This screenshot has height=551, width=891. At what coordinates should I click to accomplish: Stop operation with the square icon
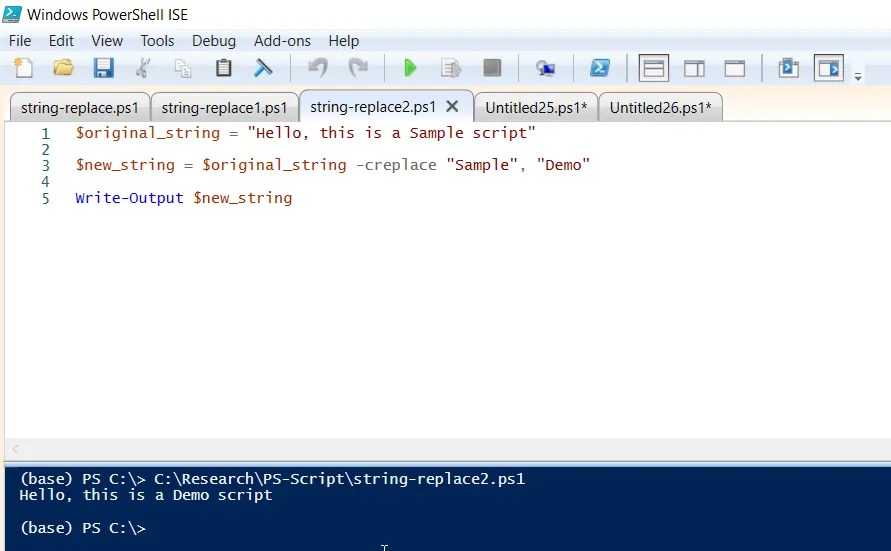tap(492, 68)
